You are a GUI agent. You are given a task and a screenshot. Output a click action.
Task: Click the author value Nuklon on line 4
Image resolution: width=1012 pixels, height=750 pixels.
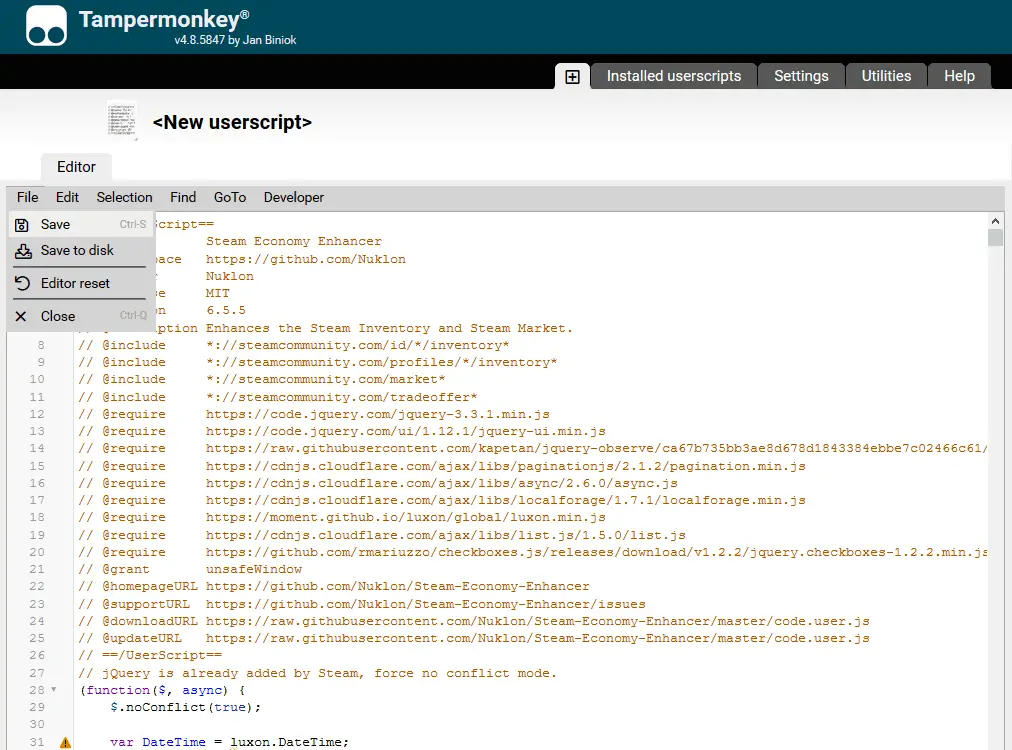click(230, 276)
